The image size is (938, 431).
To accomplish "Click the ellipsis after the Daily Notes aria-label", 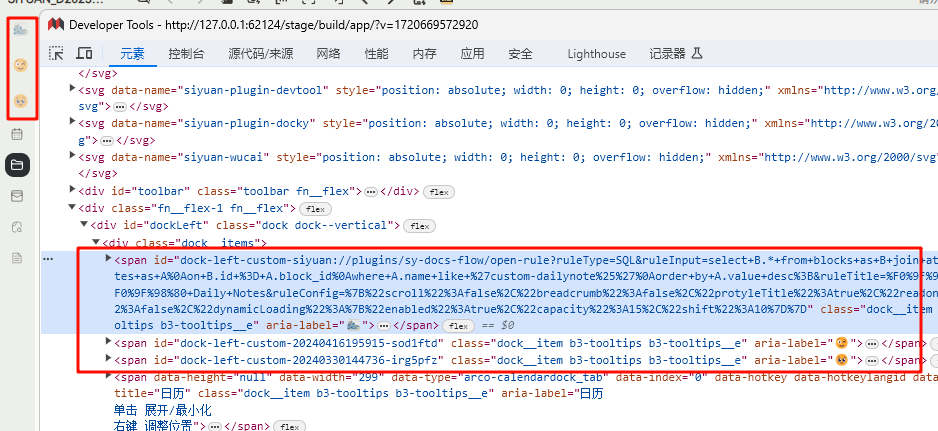I will point(384,326).
